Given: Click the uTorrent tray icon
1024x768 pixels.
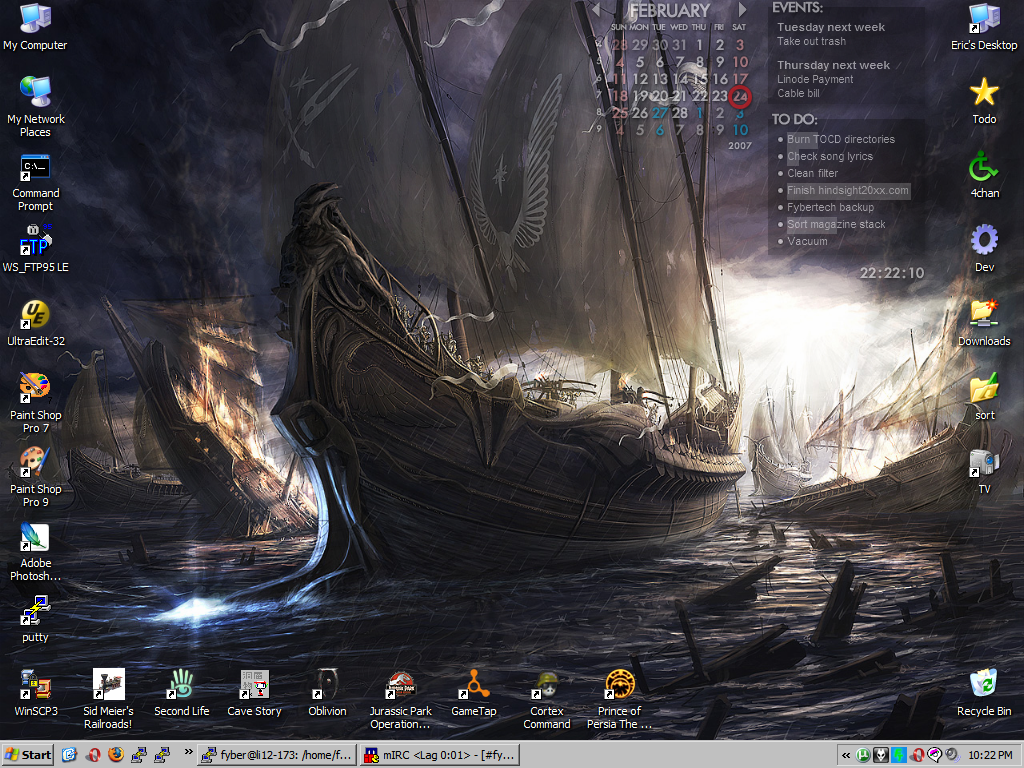Looking at the screenshot, I should pyautogui.click(x=863, y=755).
